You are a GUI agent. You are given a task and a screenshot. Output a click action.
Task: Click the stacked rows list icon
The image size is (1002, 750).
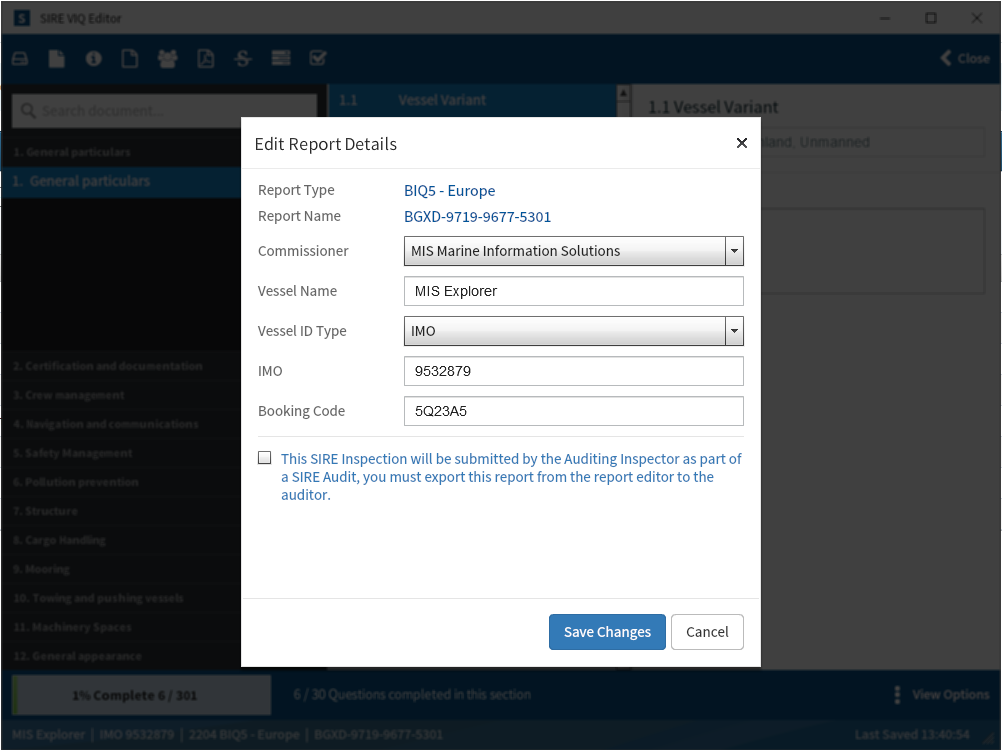tap(281, 58)
